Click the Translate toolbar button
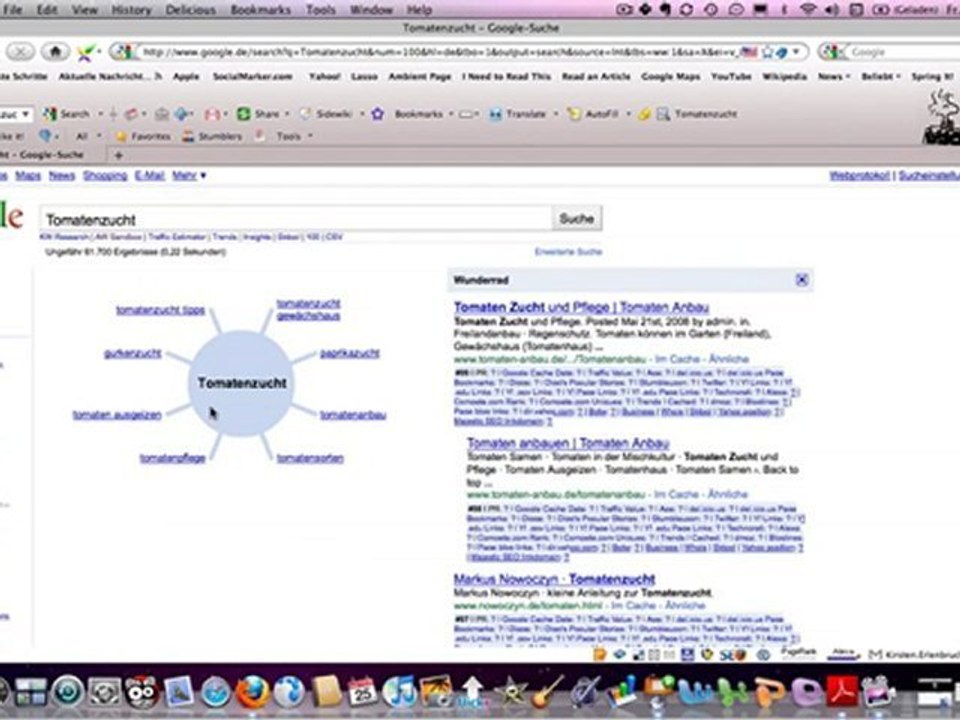Viewport: 960px width, 720px height. pos(518,114)
